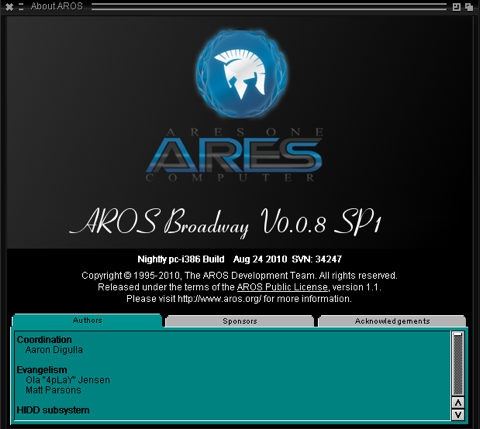
Task: Click the HIDD subsystem heading
Action: (x=53, y=410)
